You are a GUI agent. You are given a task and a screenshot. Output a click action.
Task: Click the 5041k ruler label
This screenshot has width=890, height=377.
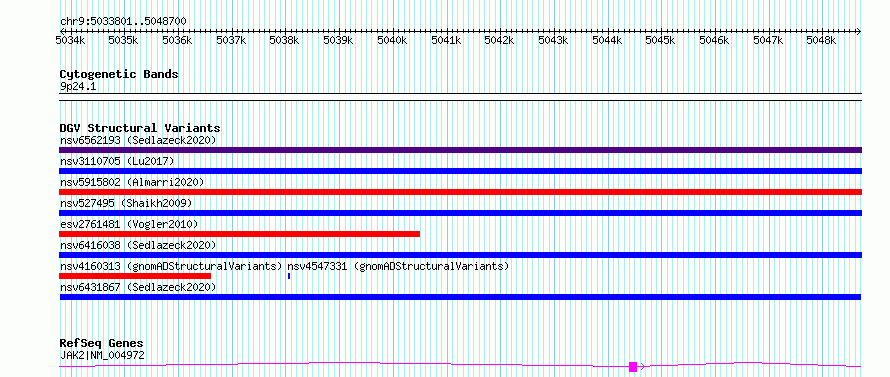[x=446, y=40]
